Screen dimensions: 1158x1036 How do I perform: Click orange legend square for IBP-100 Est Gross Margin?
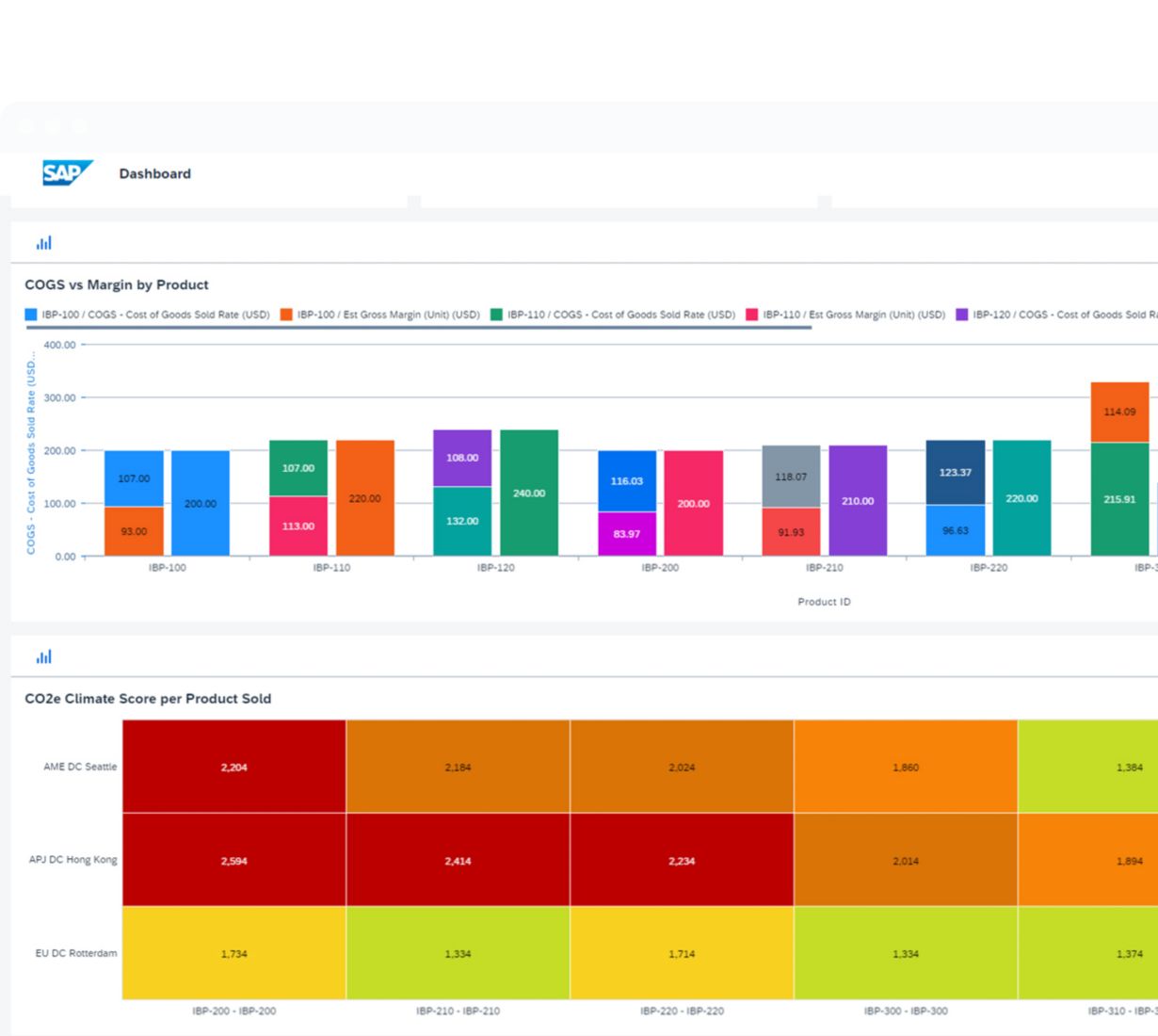coord(286,315)
